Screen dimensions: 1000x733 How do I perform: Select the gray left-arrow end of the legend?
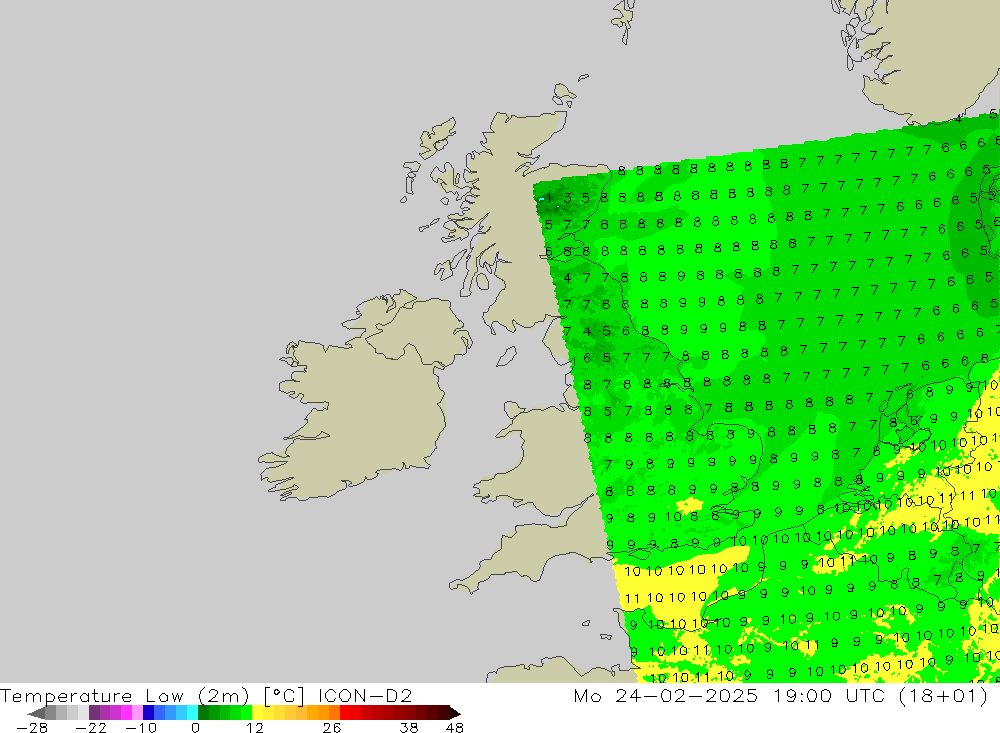37,713
